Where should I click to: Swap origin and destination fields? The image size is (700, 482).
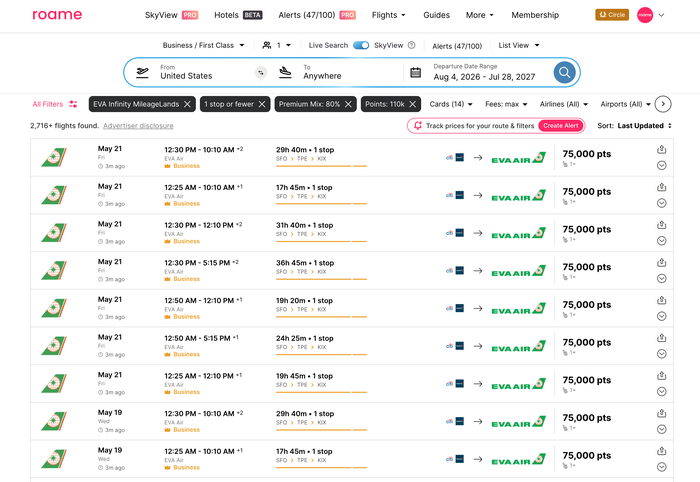(261, 72)
